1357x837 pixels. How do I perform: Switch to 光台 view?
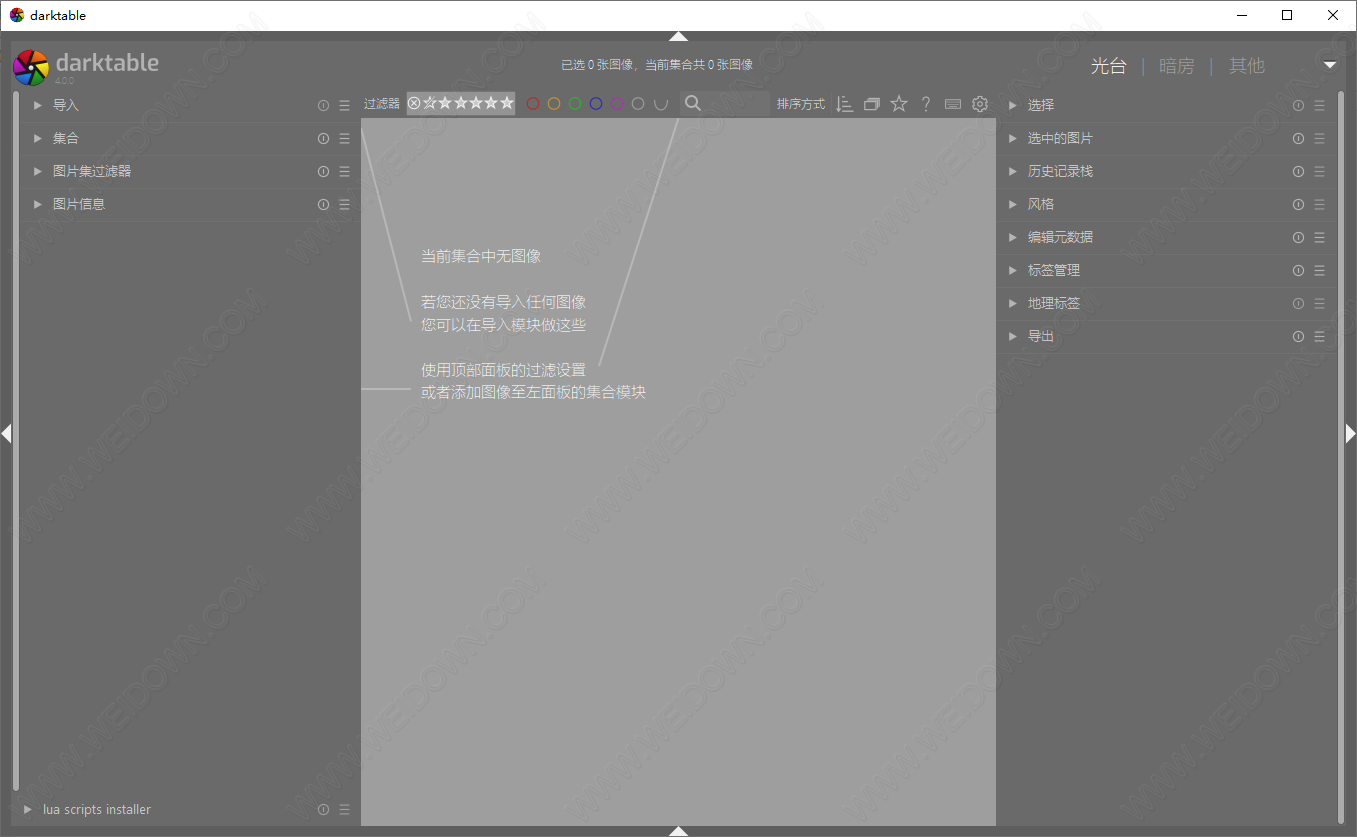pos(1108,66)
